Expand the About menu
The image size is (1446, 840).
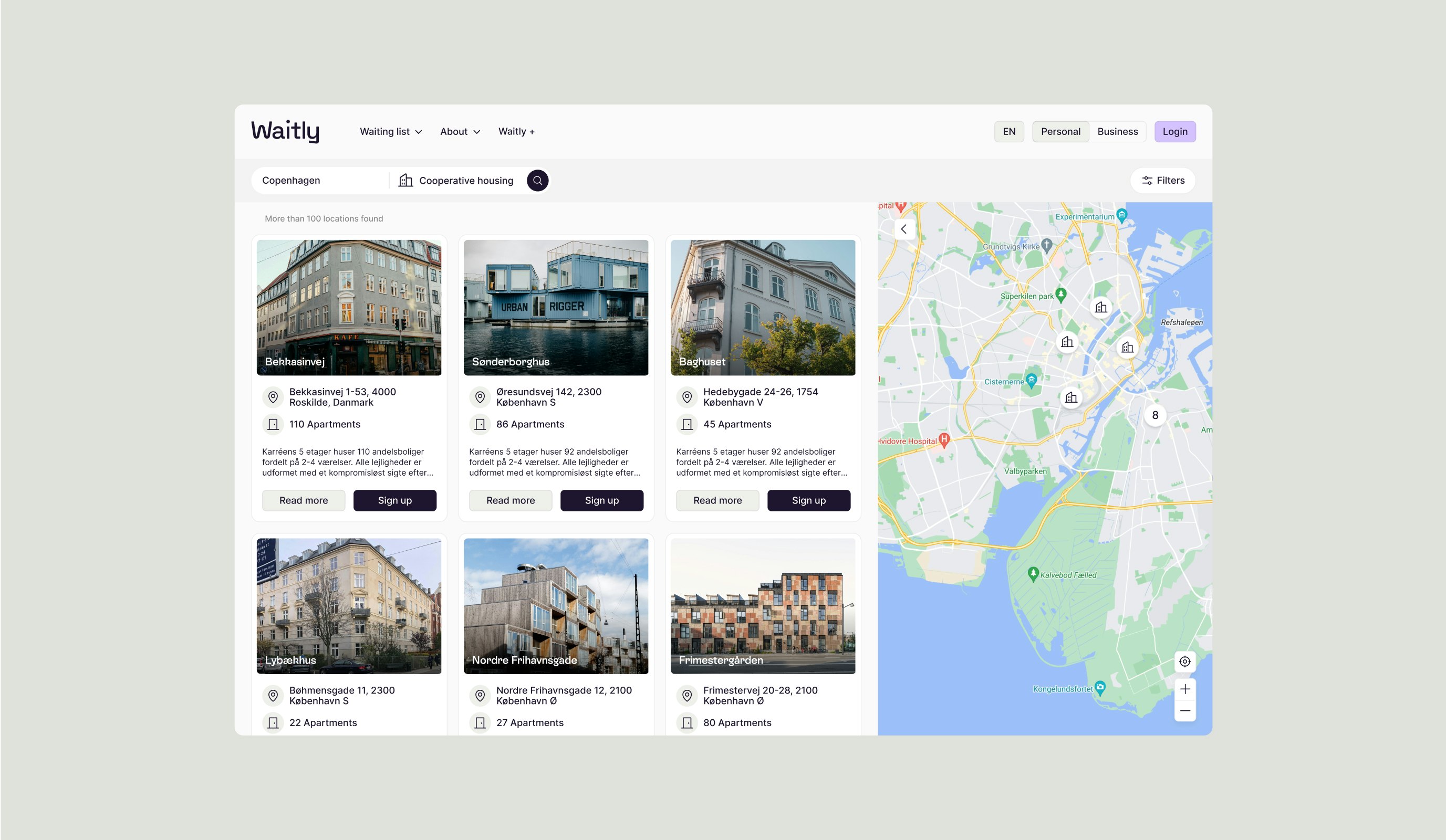click(460, 132)
